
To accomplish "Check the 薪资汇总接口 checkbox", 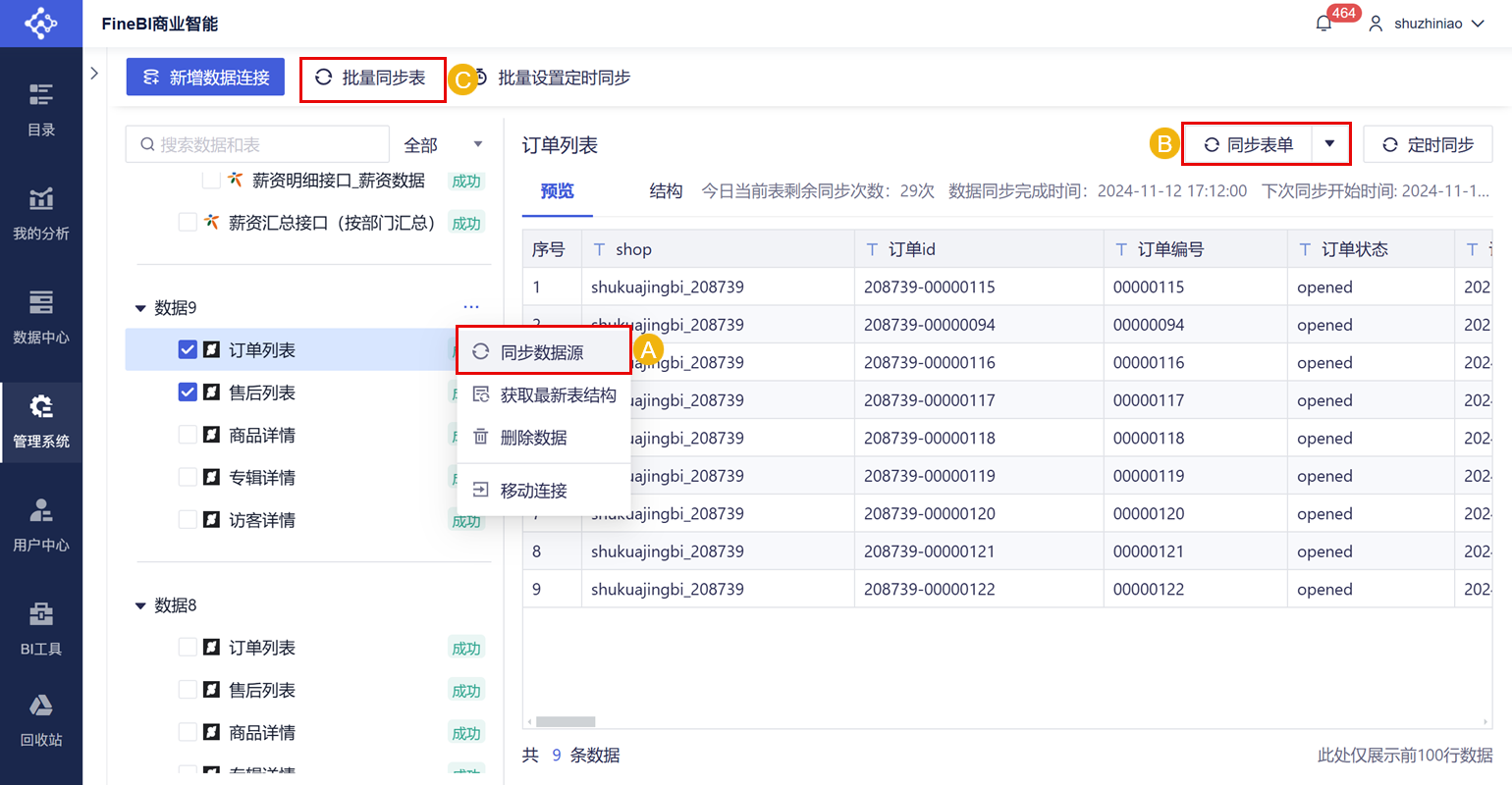I will pos(188,223).
